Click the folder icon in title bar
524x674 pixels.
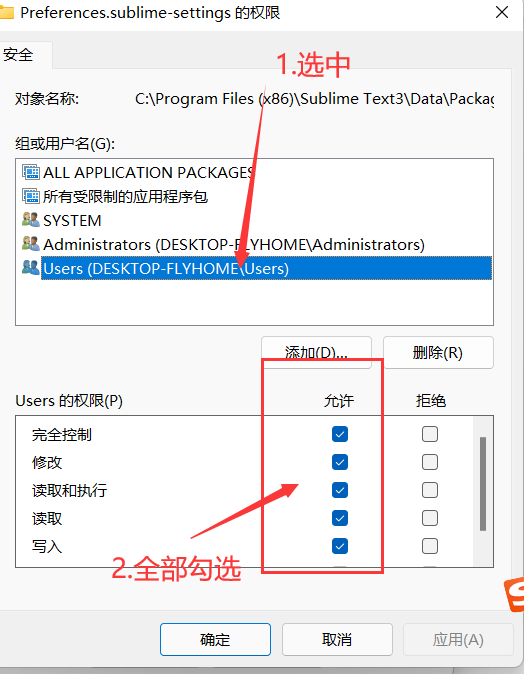click(6, 12)
